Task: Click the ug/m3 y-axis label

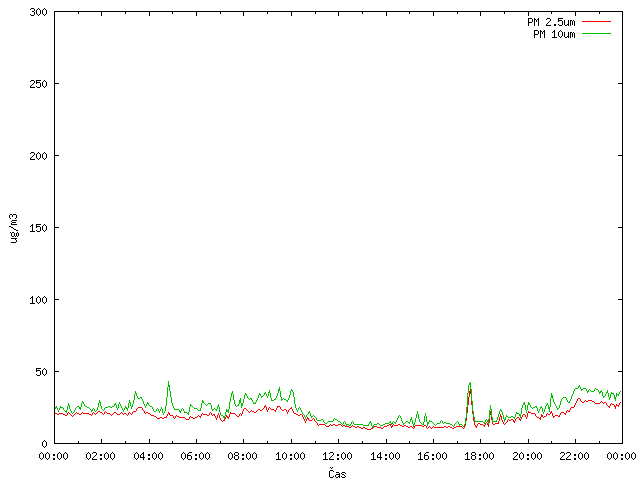Action: [14, 229]
